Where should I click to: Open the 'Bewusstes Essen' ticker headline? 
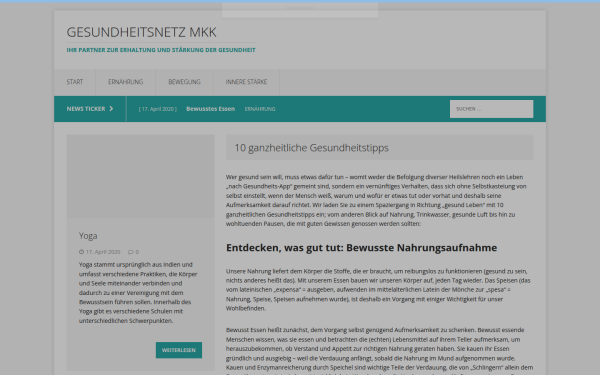tap(210, 109)
